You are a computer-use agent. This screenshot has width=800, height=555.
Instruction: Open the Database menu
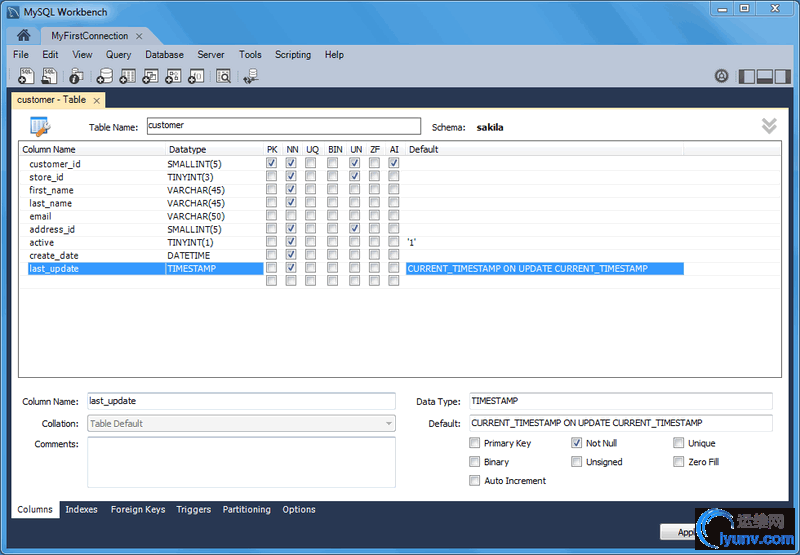[164, 55]
